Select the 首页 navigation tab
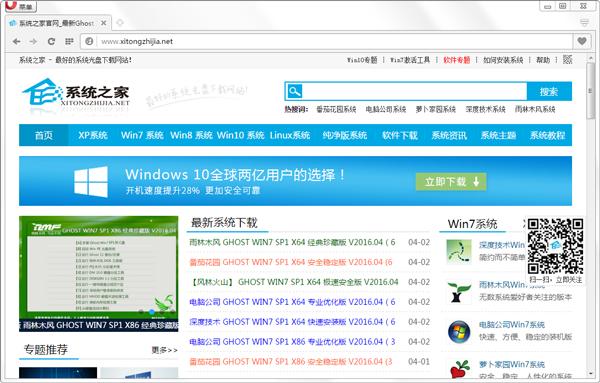Image resolution: width=600 pixels, height=383 pixels. [x=44, y=135]
